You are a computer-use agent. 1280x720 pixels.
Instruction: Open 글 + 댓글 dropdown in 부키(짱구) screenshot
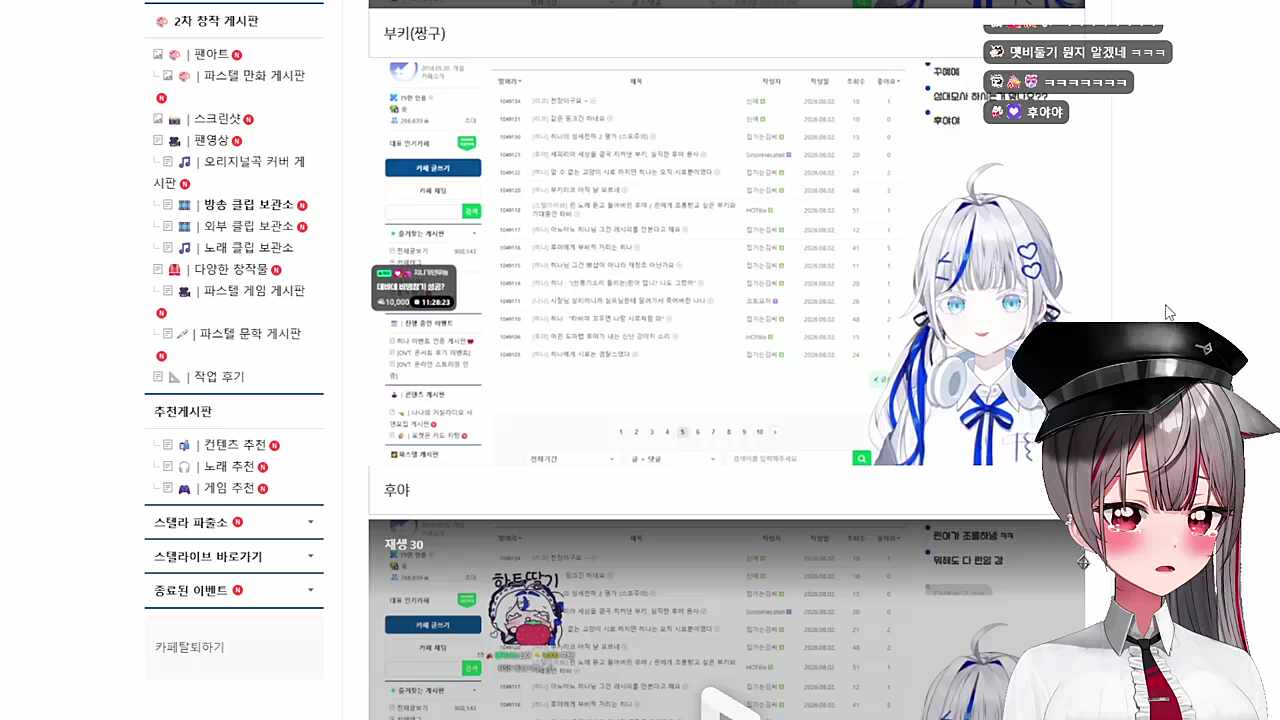tap(673, 459)
